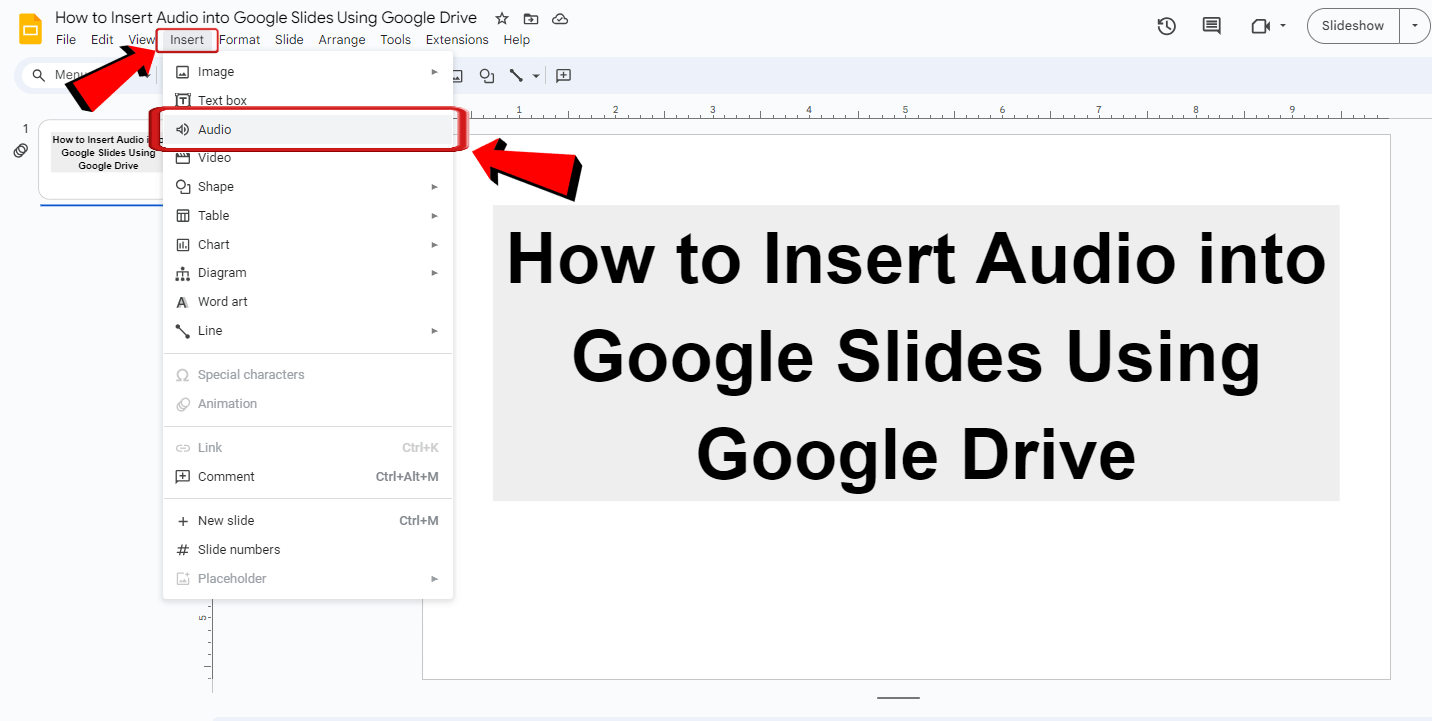Insert a comment using the toolbar icon
This screenshot has width=1432, height=721.
click(x=563, y=75)
